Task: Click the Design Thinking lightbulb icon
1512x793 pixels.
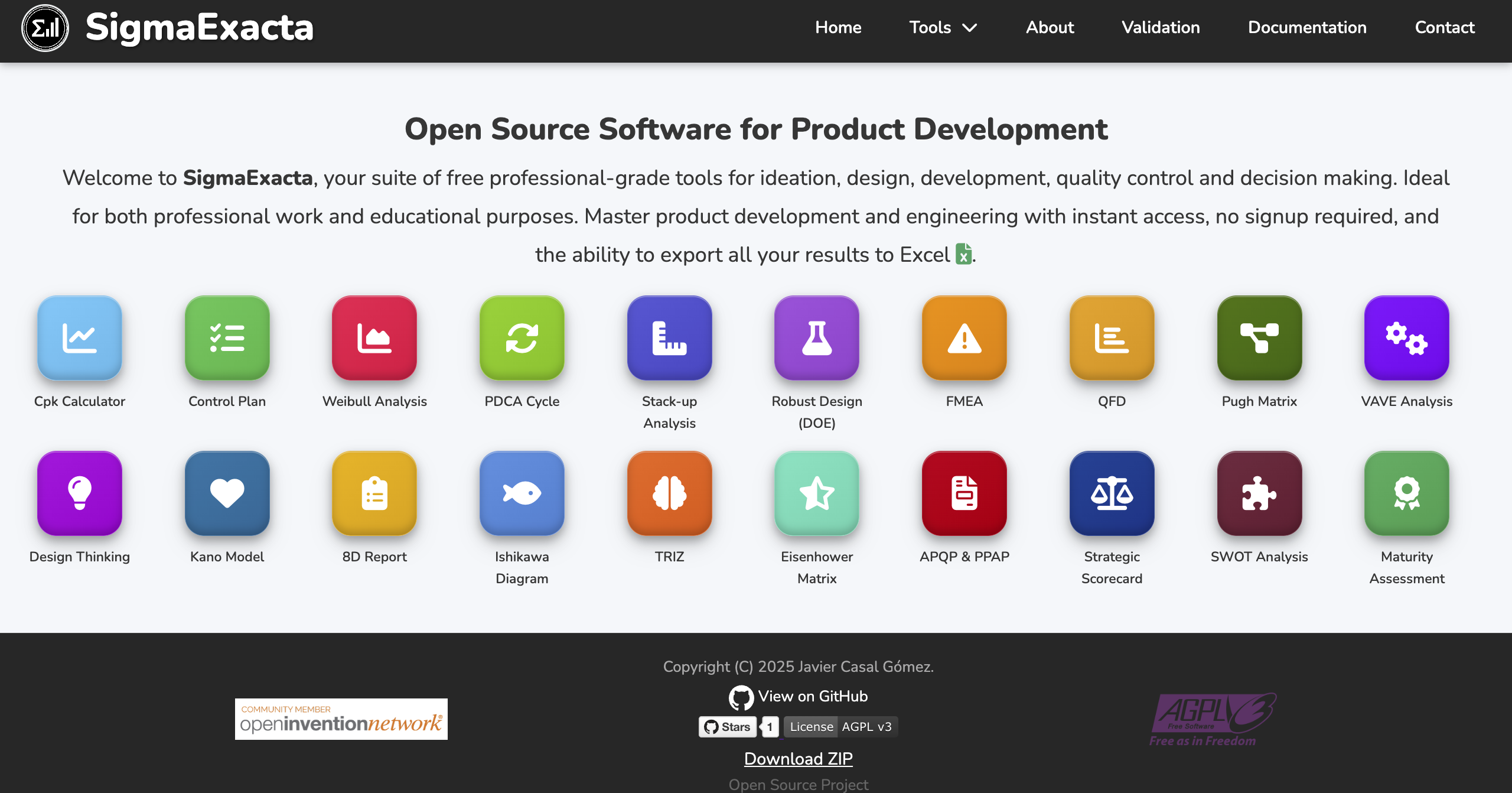Action: click(79, 493)
